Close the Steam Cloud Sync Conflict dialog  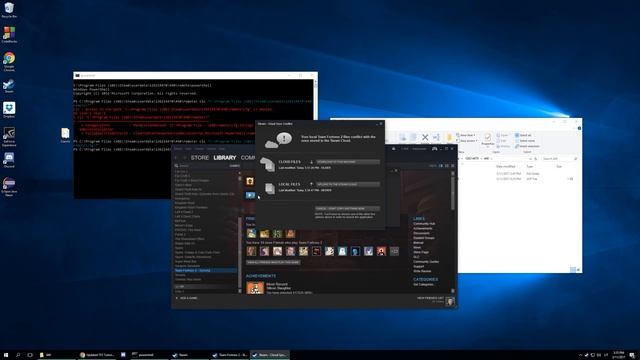[x=381, y=124]
